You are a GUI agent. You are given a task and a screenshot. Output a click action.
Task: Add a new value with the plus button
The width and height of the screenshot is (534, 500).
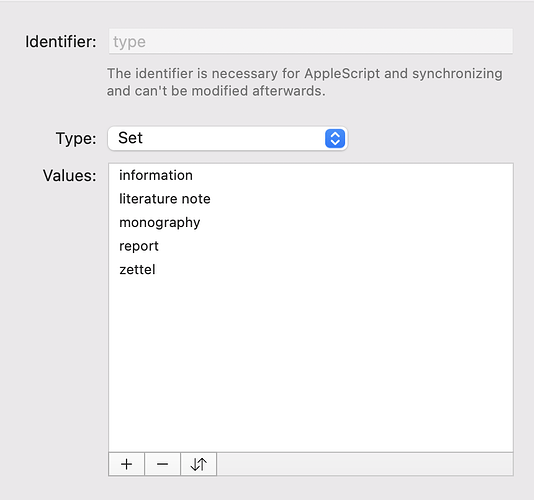pyautogui.click(x=126, y=464)
